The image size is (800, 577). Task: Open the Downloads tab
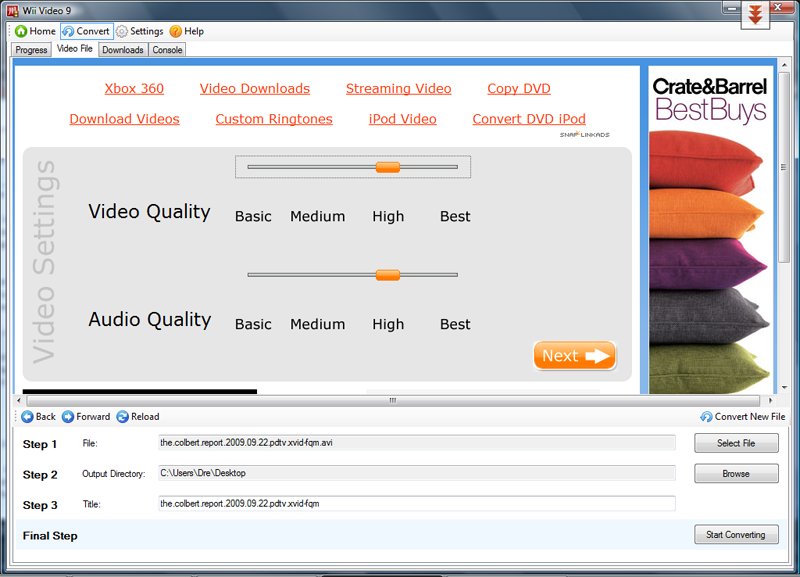[122, 49]
